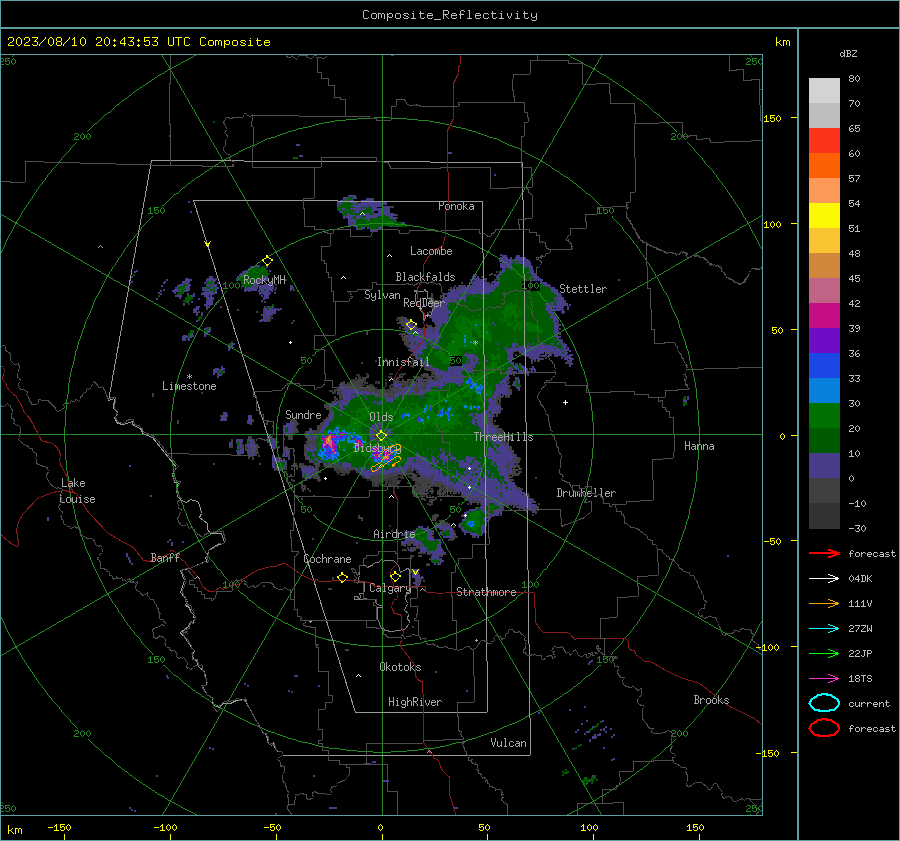Select the cyan current ellipse legend icon
Image resolution: width=900 pixels, height=841 pixels.
pyautogui.click(x=824, y=703)
